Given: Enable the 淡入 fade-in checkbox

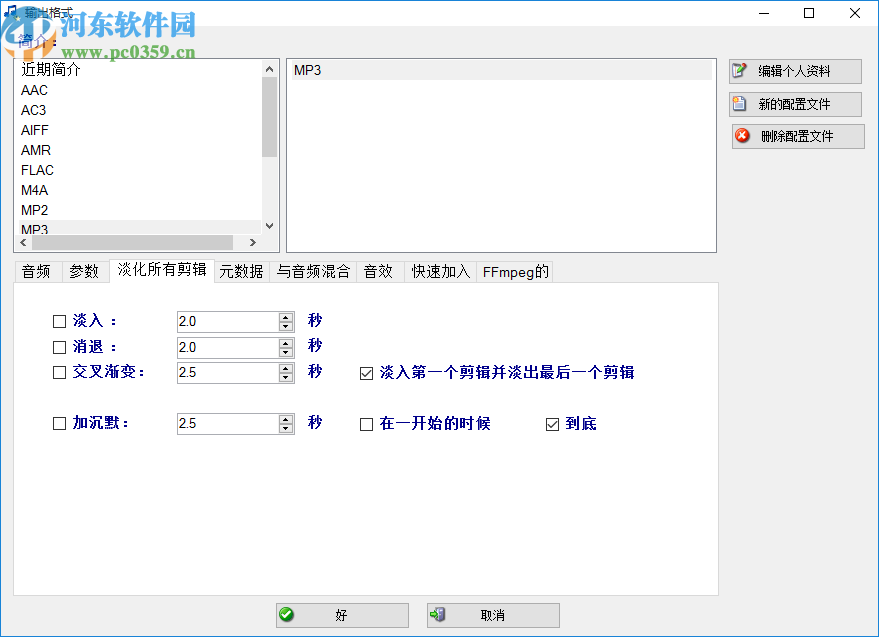Looking at the screenshot, I should [x=59, y=321].
